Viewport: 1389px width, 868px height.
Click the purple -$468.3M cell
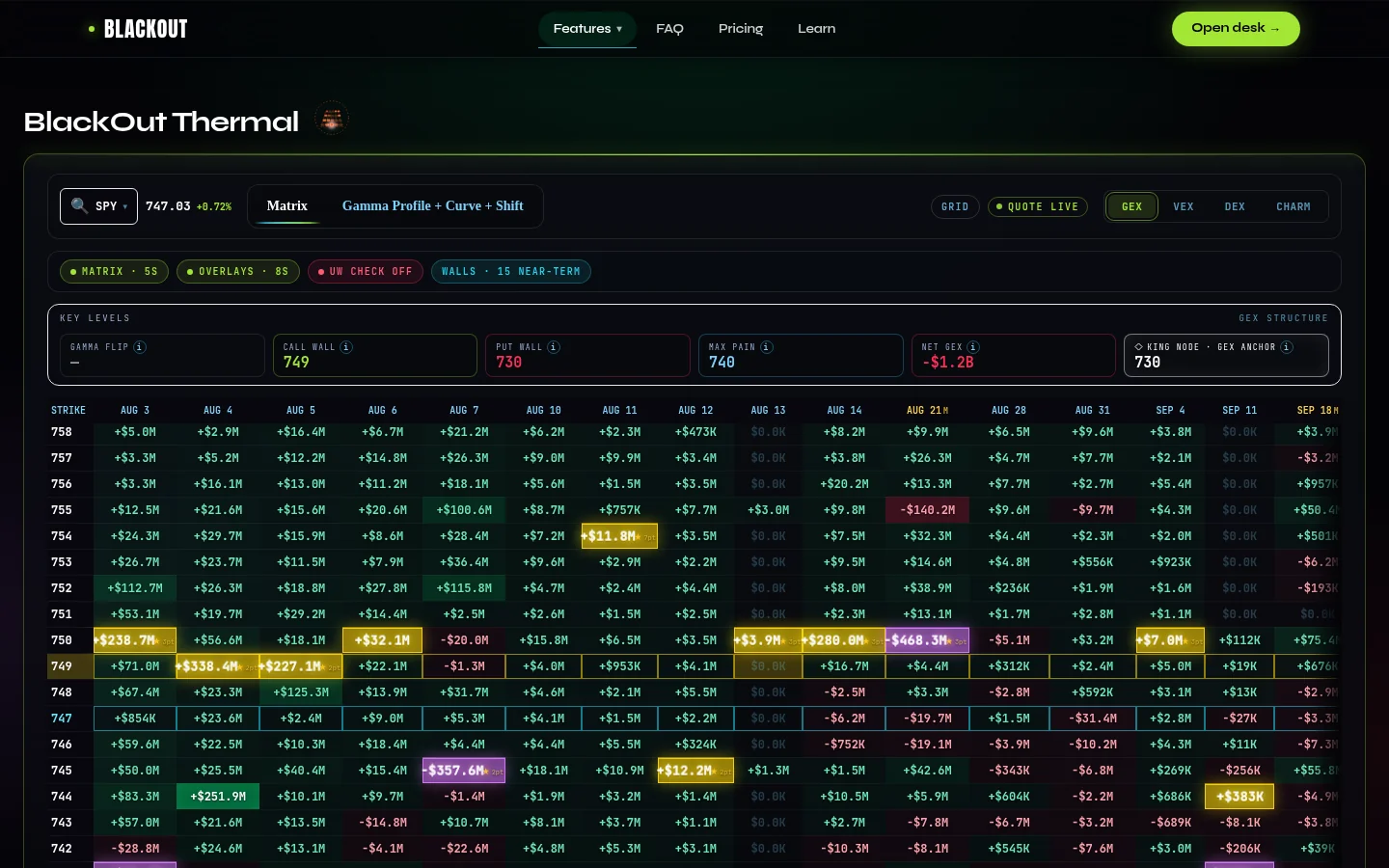coord(927,640)
